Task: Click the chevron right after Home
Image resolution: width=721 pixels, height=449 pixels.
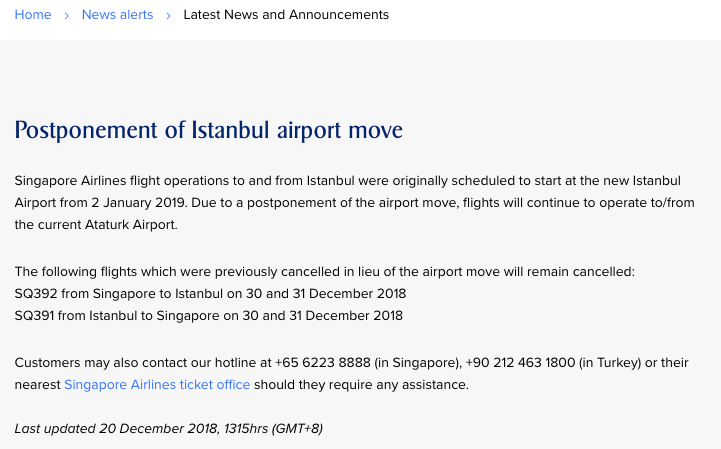Action: [67, 16]
